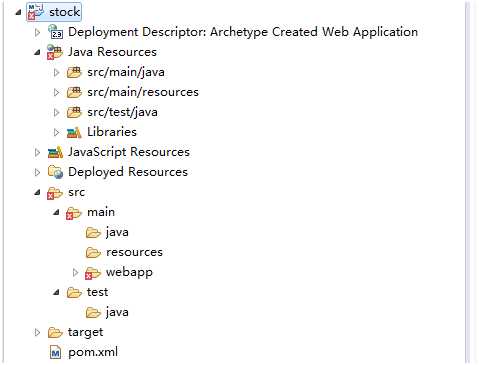This screenshot has height=365, width=479.
Task: Click the src/main/resources package folder icon
Action: click(74, 92)
